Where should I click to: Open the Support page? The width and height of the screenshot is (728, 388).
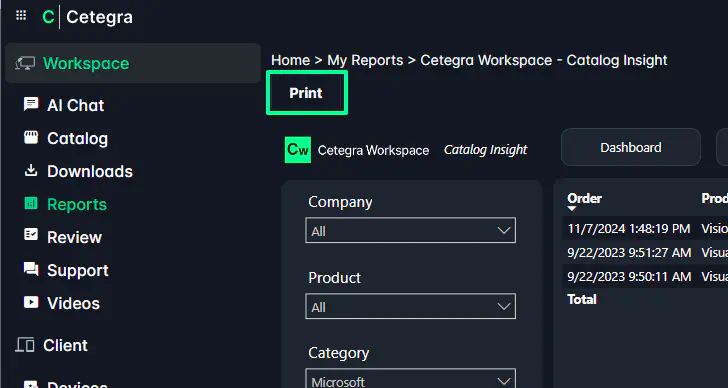[x=78, y=271]
